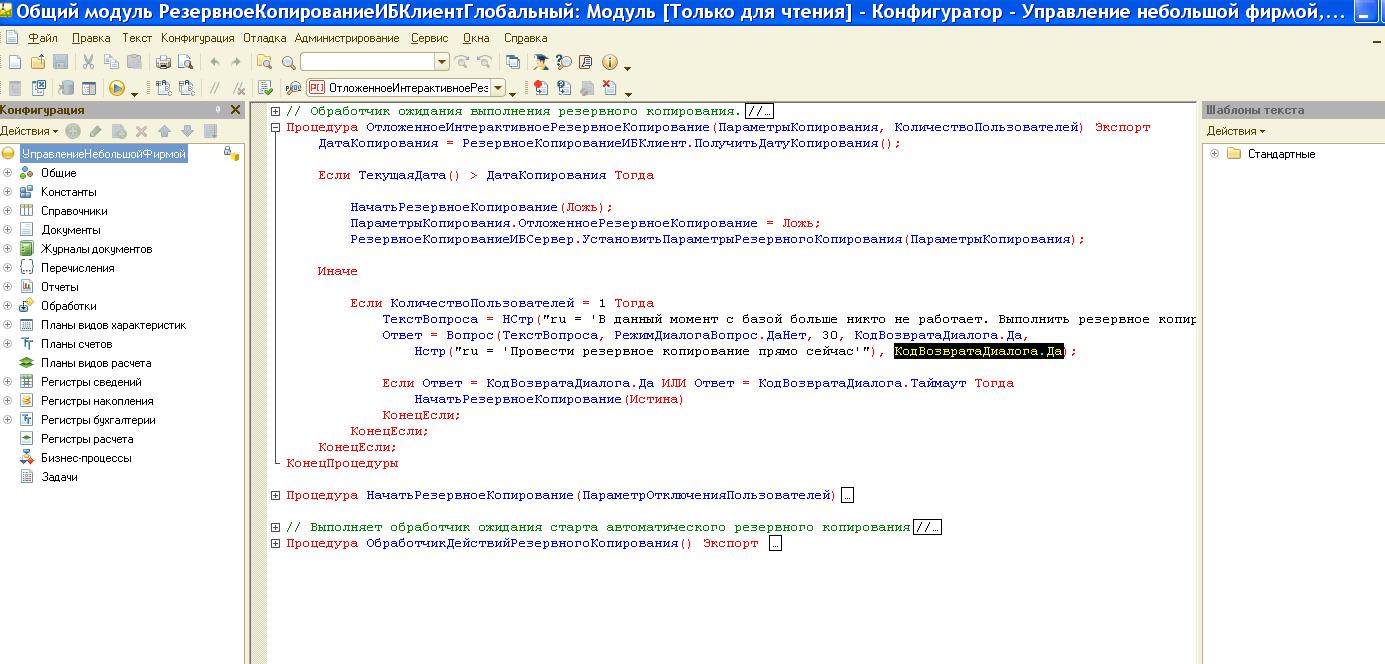The image size is (1385, 664).
Task: Click highlighted КодВозвратаДиалога.Да text in code
Action: (980, 352)
